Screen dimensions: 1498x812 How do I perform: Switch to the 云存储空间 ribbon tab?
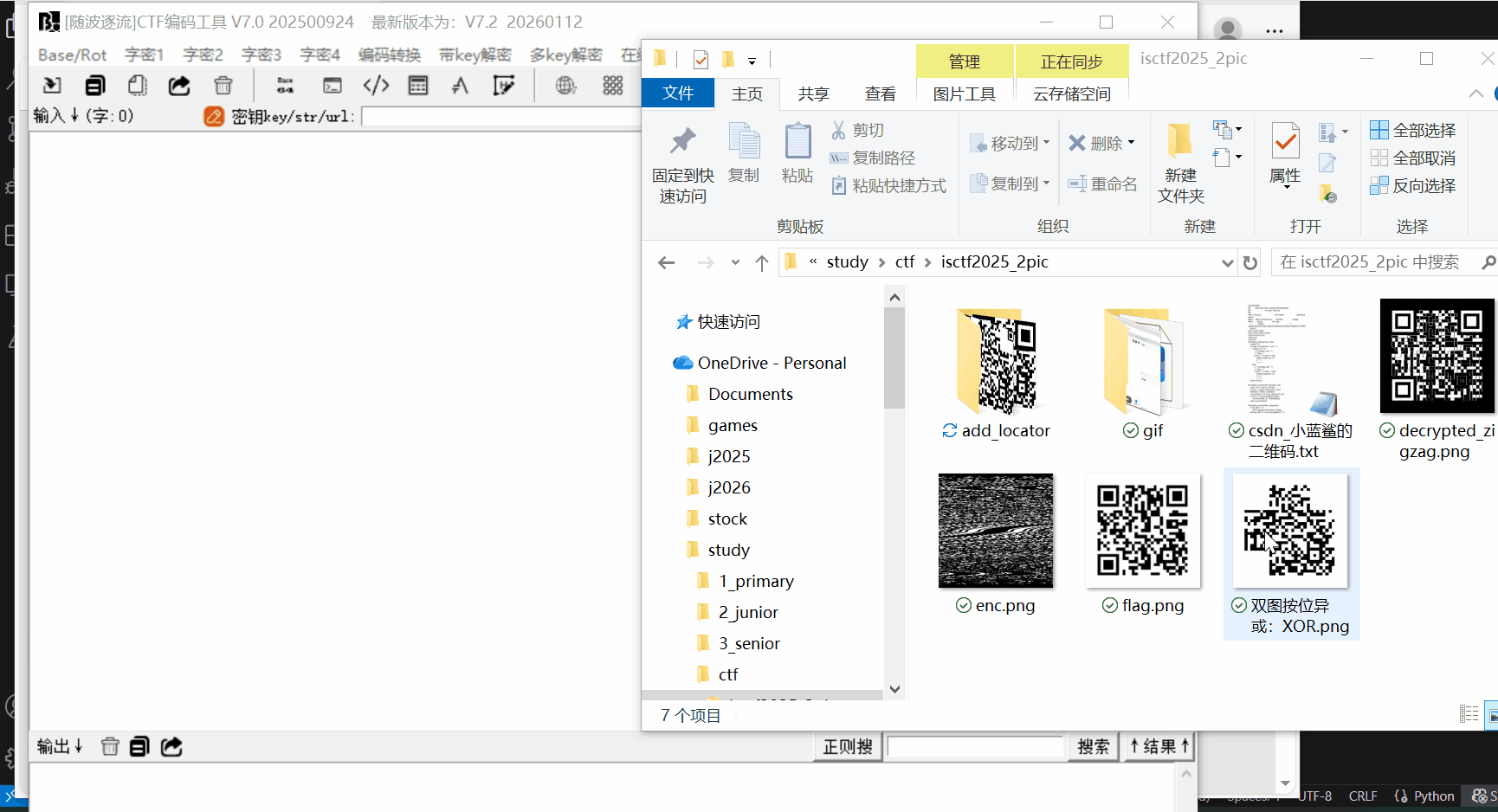(x=1072, y=93)
